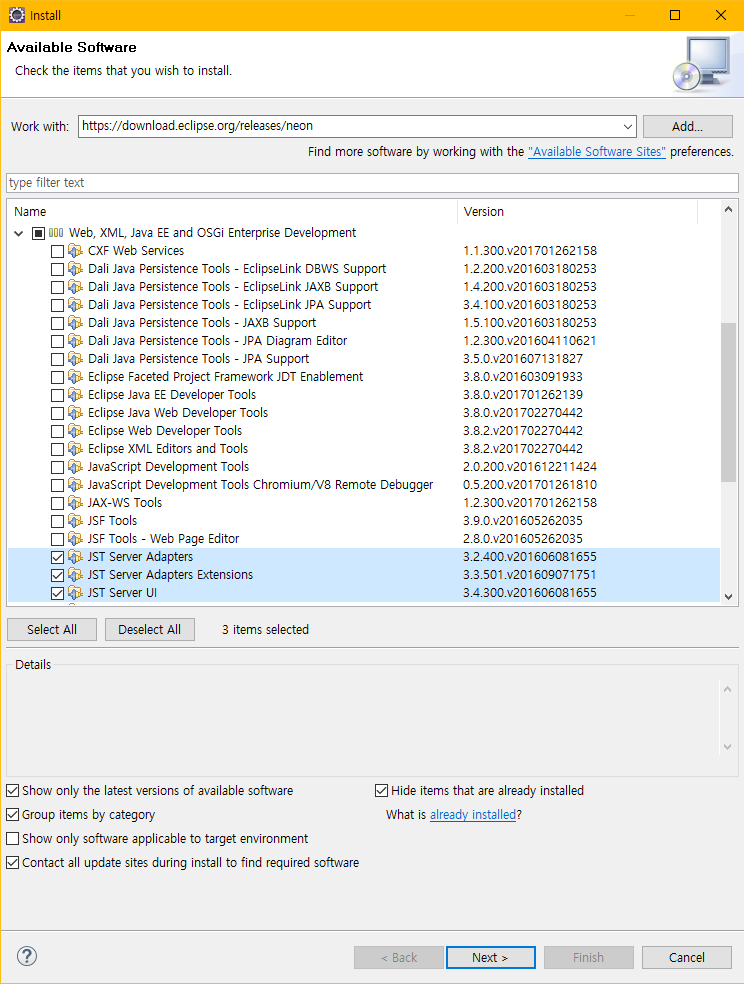This screenshot has height=984, width=744.
Task: Toggle Show only the latest versions checkbox
Action: click(13, 790)
